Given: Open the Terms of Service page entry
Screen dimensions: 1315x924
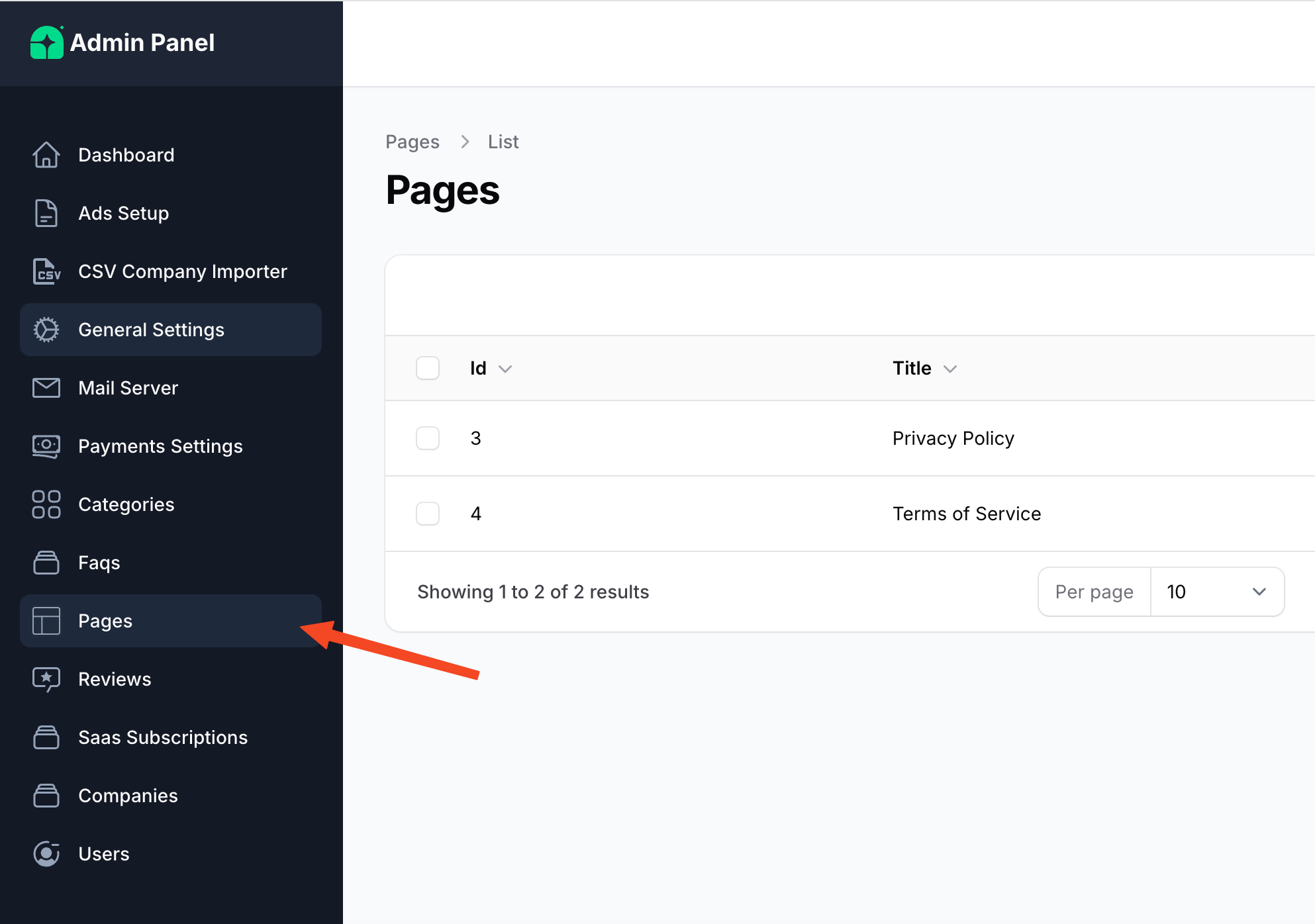Looking at the screenshot, I should point(967,514).
